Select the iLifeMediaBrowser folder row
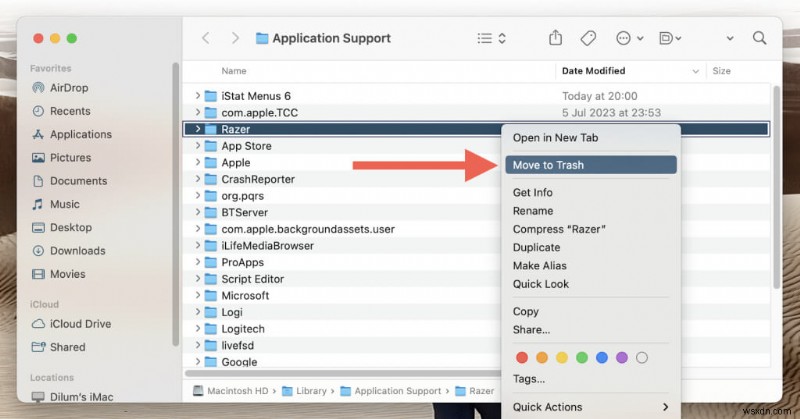This screenshot has width=800, height=419. click(x=477, y=245)
